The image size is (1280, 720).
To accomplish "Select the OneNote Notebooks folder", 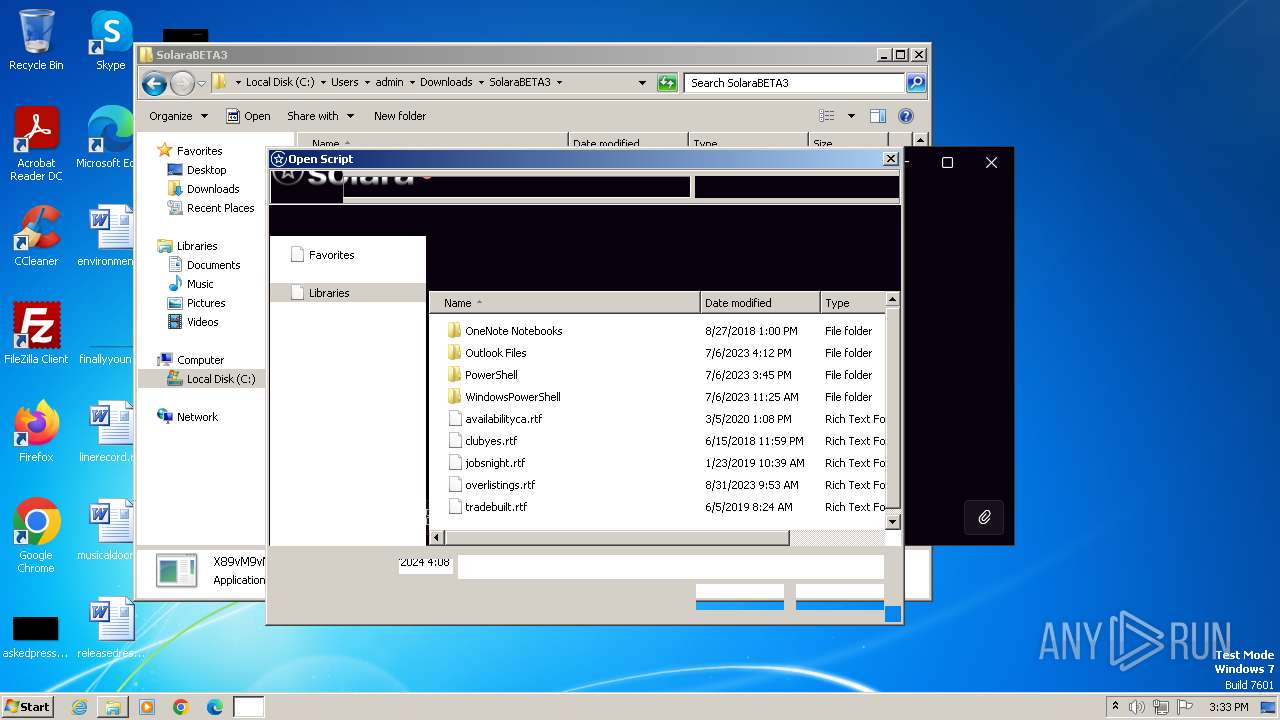I will tap(513, 331).
